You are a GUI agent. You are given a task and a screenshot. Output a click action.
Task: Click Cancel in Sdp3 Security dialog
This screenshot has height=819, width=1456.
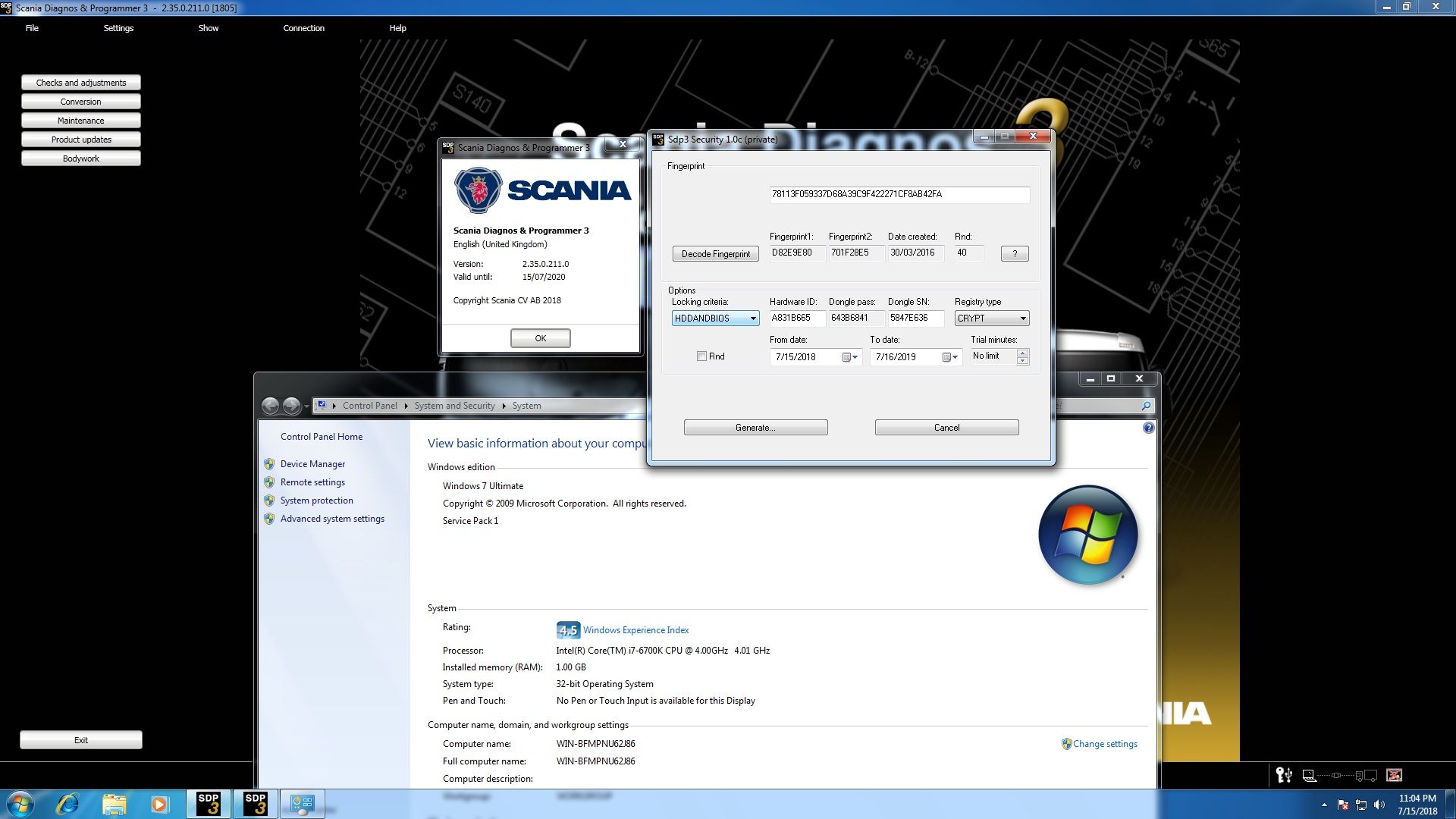[946, 428]
